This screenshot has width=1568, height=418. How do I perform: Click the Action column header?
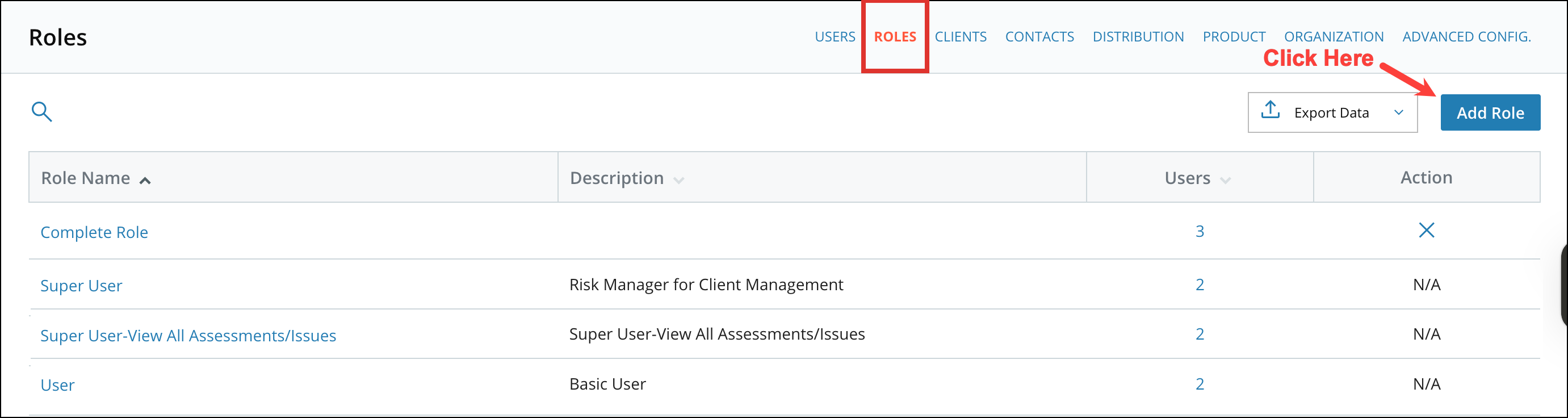click(1426, 177)
